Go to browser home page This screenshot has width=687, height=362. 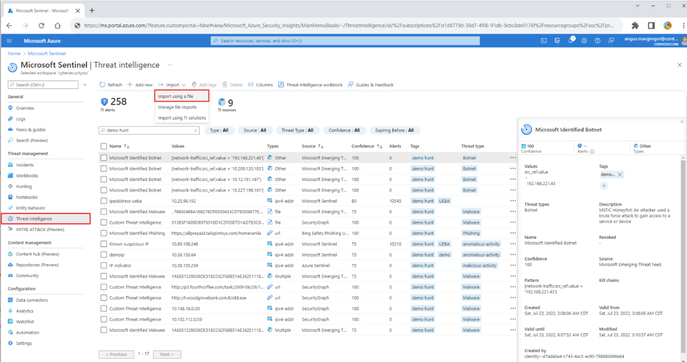(x=57, y=25)
